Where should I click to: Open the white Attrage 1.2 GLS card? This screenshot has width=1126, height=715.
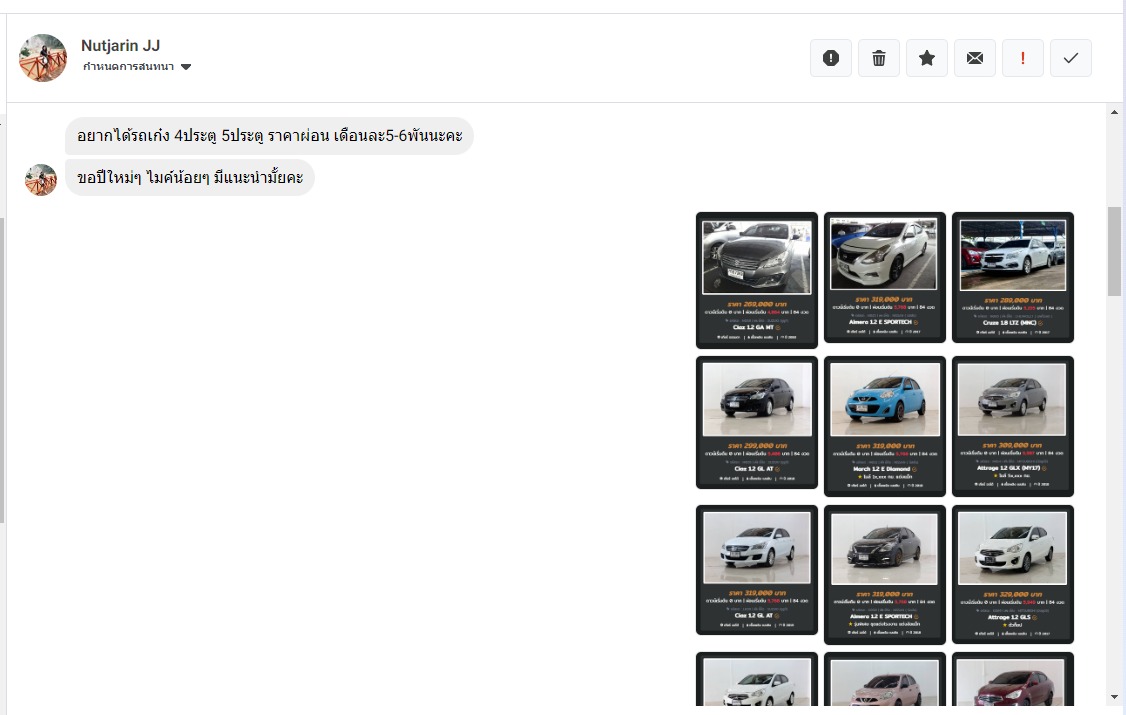[x=1013, y=574]
